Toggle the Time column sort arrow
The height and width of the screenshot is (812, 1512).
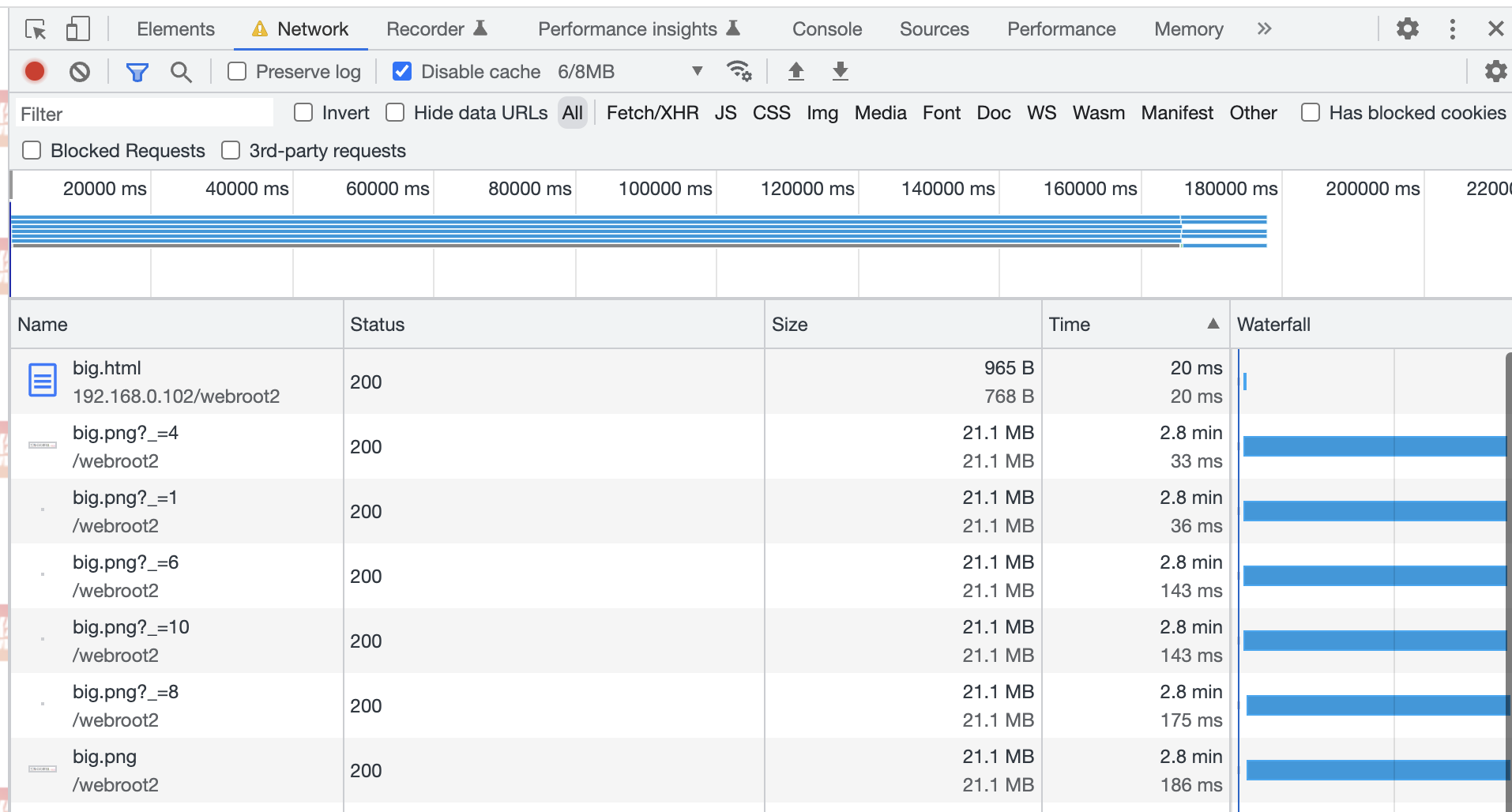point(1213,324)
